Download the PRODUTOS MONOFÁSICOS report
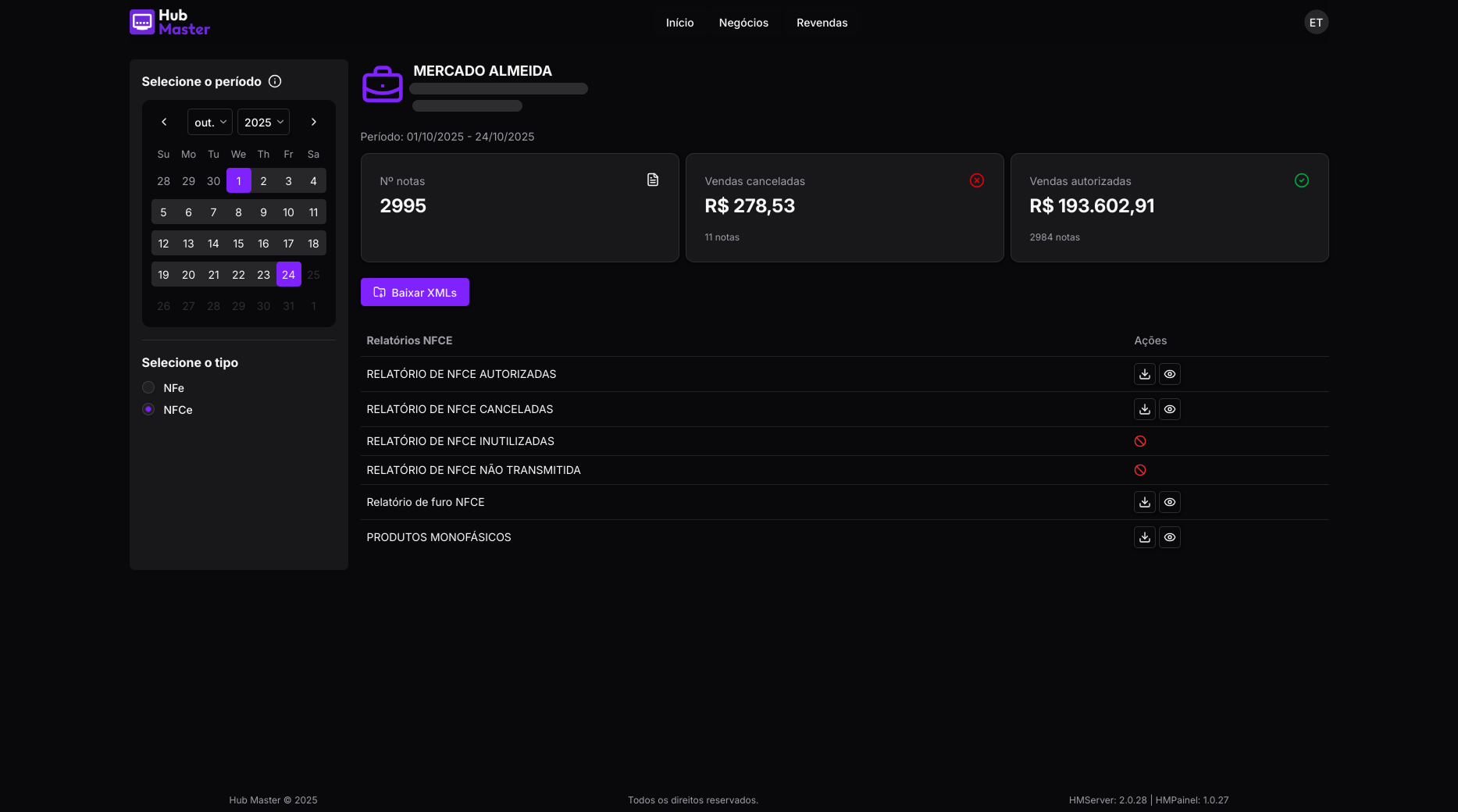 pyautogui.click(x=1144, y=537)
